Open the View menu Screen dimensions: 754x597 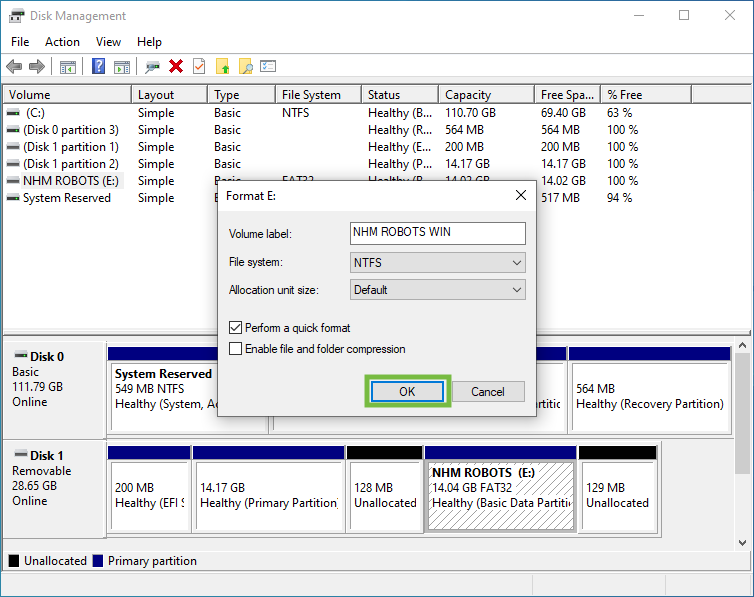(108, 42)
